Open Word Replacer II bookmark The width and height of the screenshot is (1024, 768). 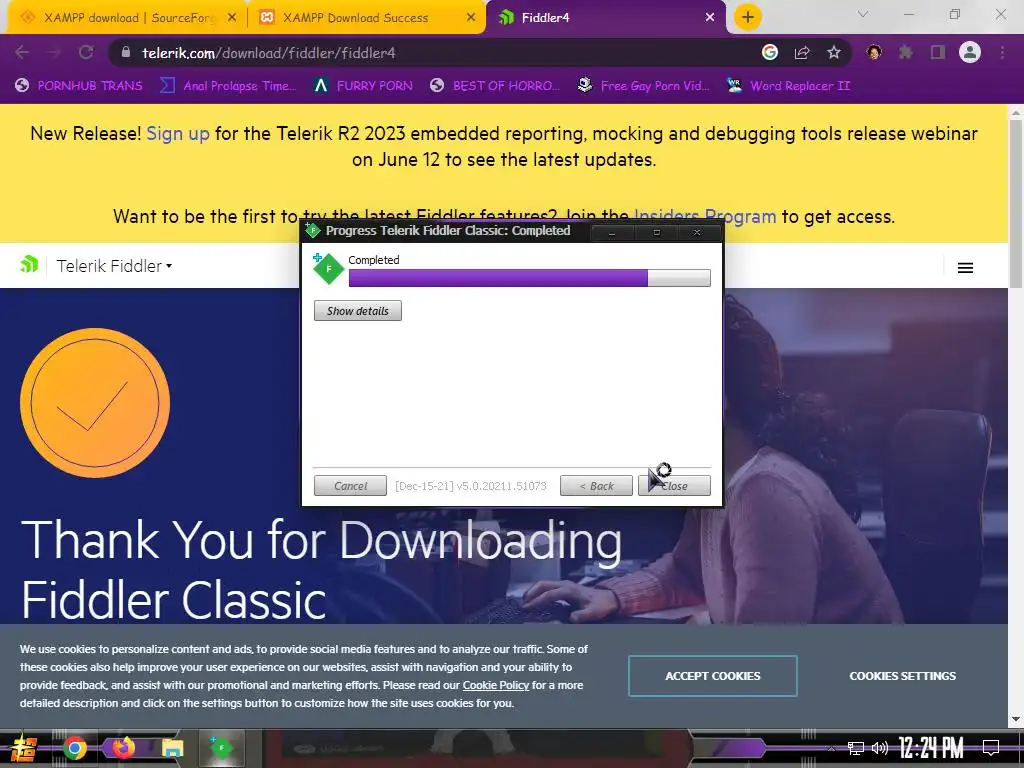coord(788,86)
